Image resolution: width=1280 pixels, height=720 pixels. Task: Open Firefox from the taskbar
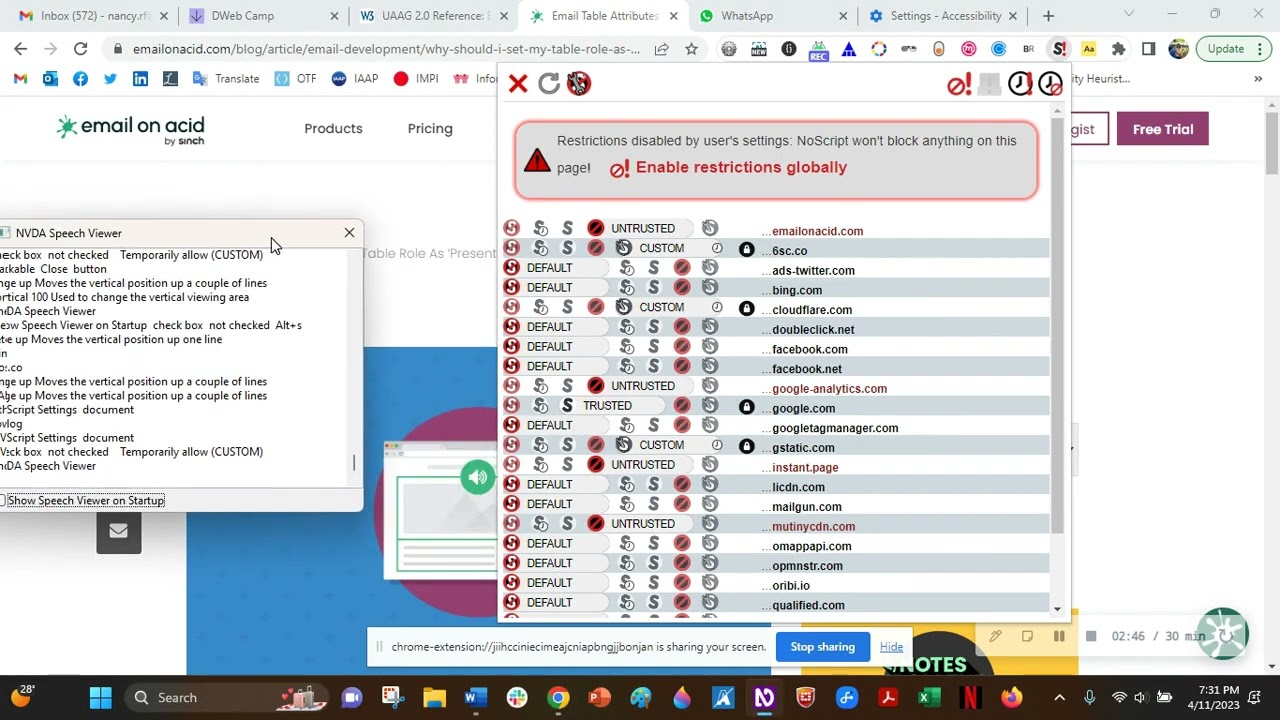1012,698
